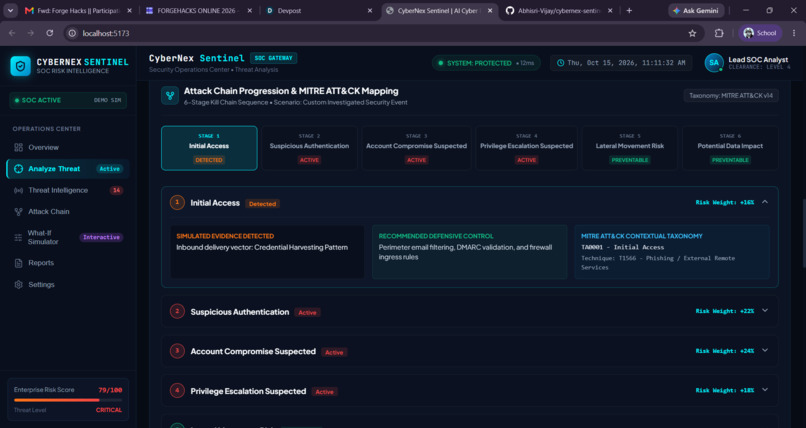Click the 'CRITICAL' threat level text
Screen dimensions: 806x428
109,410
